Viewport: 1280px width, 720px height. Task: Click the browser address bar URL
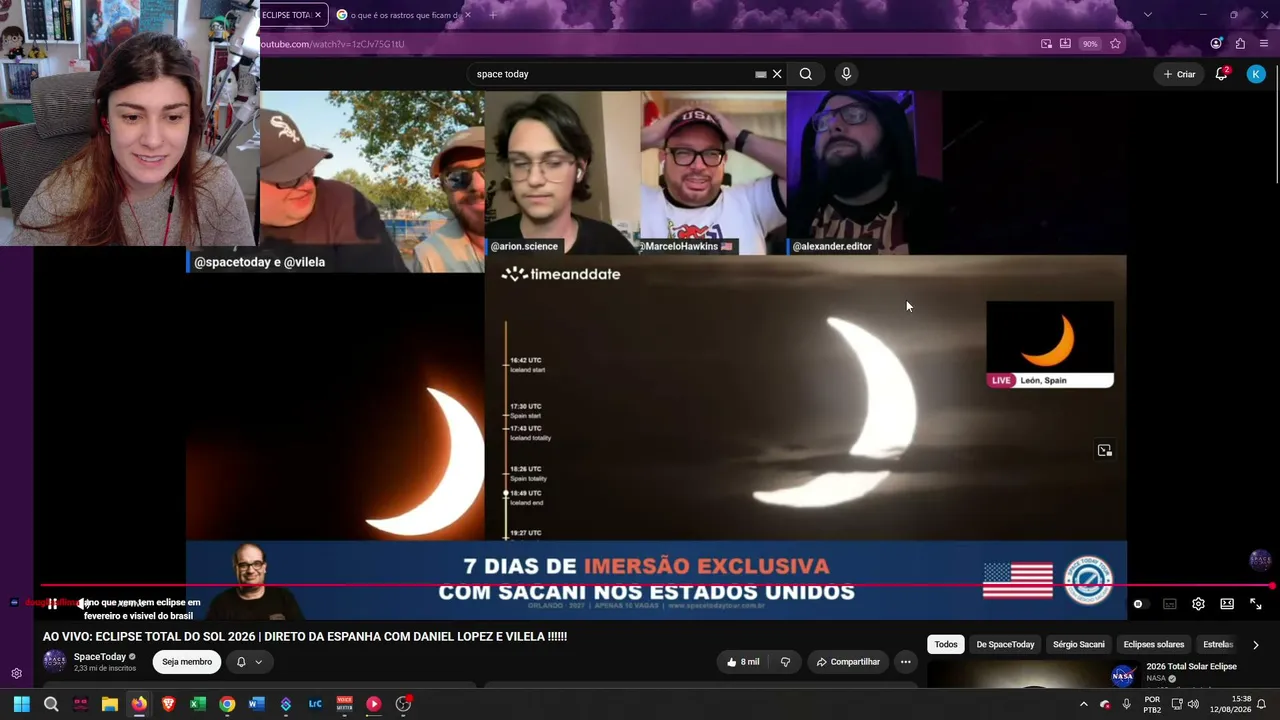click(x=332, y=44)
